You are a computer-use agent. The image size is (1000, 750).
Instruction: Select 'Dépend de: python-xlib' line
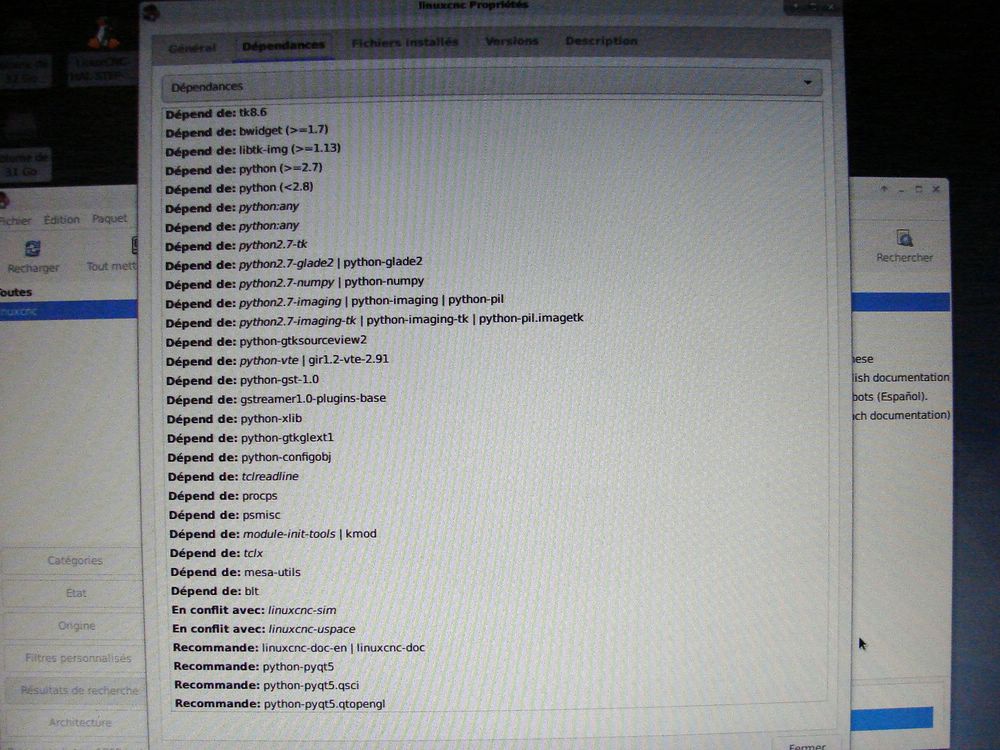pyautogui.click(x=235, y=419)
